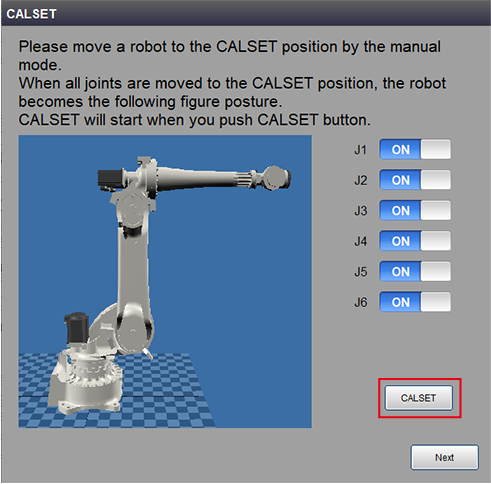Disable the J3 joint toggle

click(x=415, y=211)
